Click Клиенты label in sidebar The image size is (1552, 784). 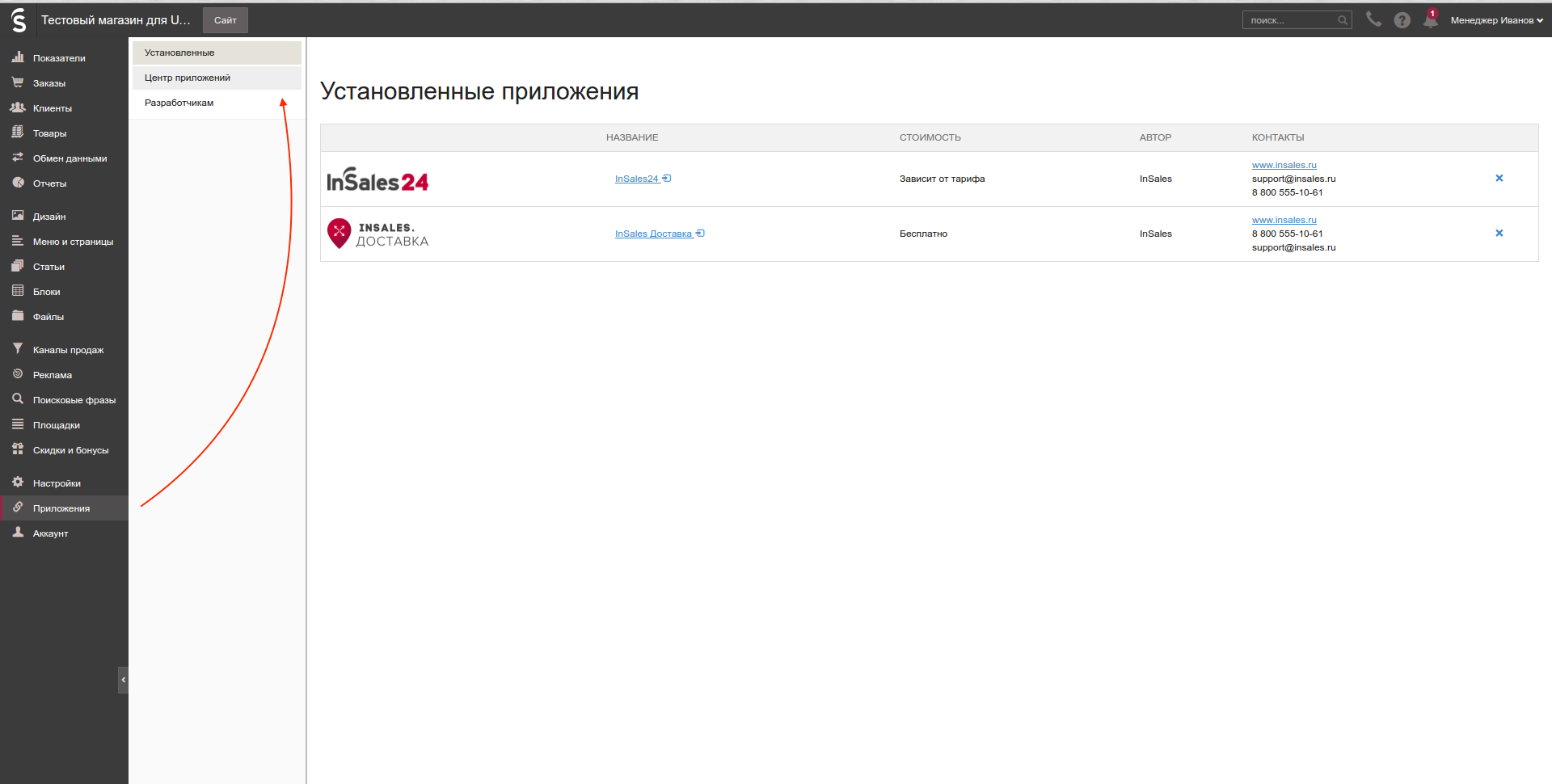point(53,108)
